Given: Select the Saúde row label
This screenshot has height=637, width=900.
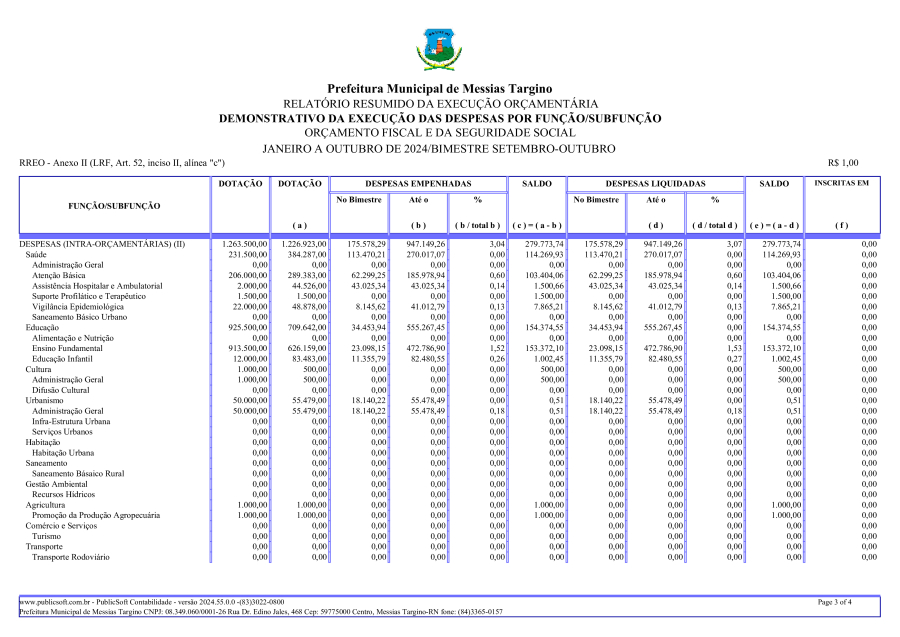Looking at the screenshot, I should click(36, 255).
